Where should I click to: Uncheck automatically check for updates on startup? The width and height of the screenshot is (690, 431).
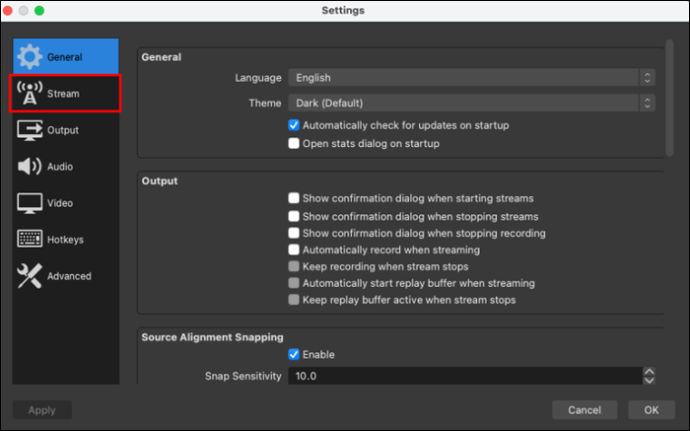click(294, 125)
